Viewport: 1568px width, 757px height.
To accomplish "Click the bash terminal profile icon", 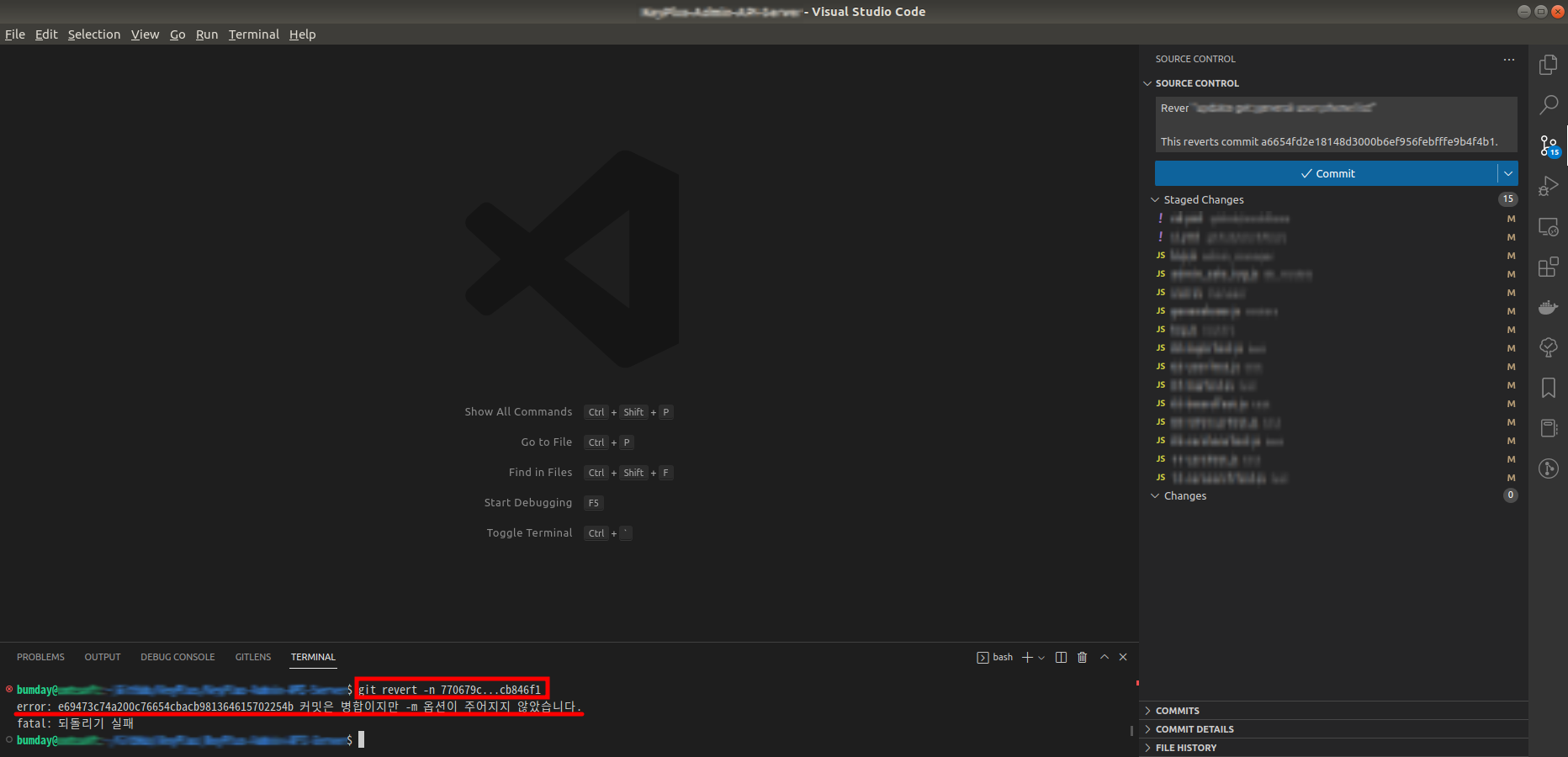I will tap(983, 658).
